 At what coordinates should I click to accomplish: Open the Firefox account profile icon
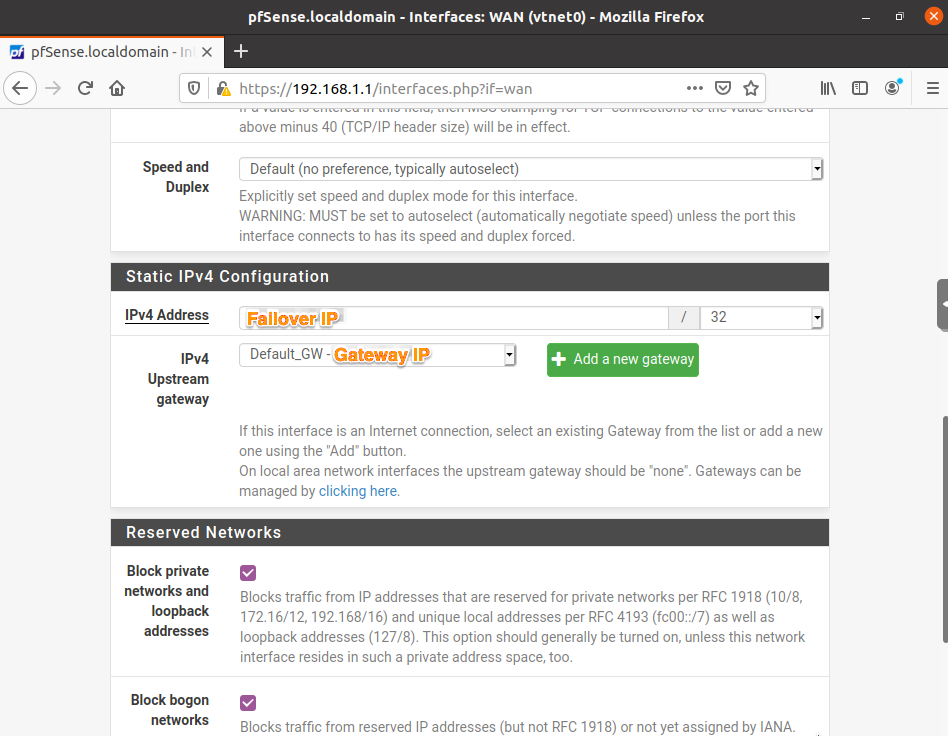point(891,88)
